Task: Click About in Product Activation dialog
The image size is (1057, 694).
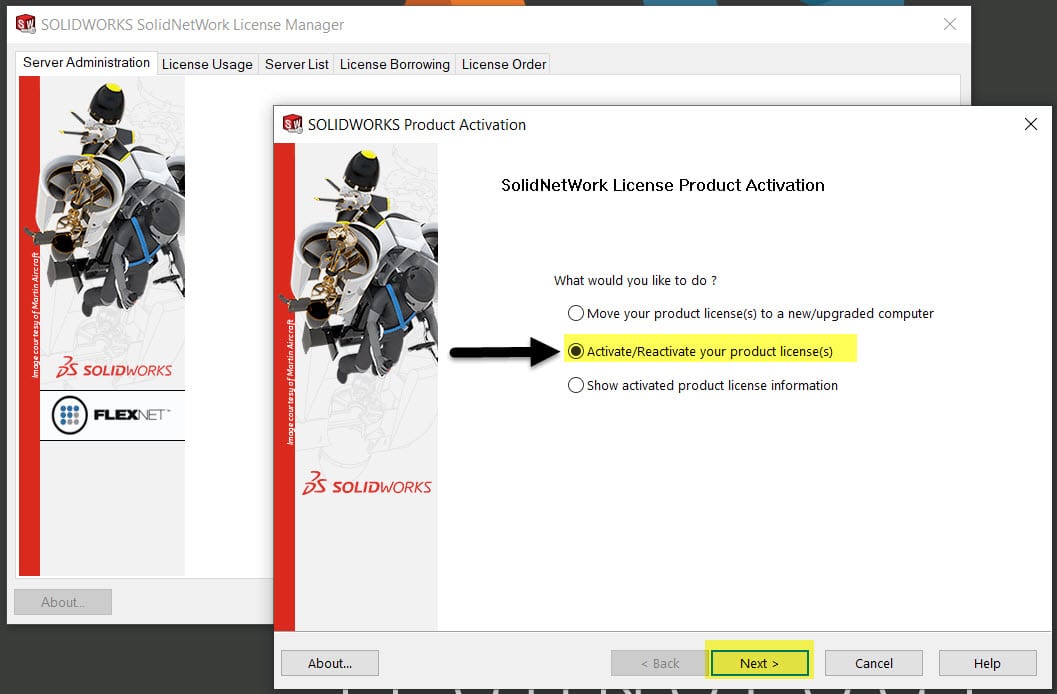Action: (330, 663)
